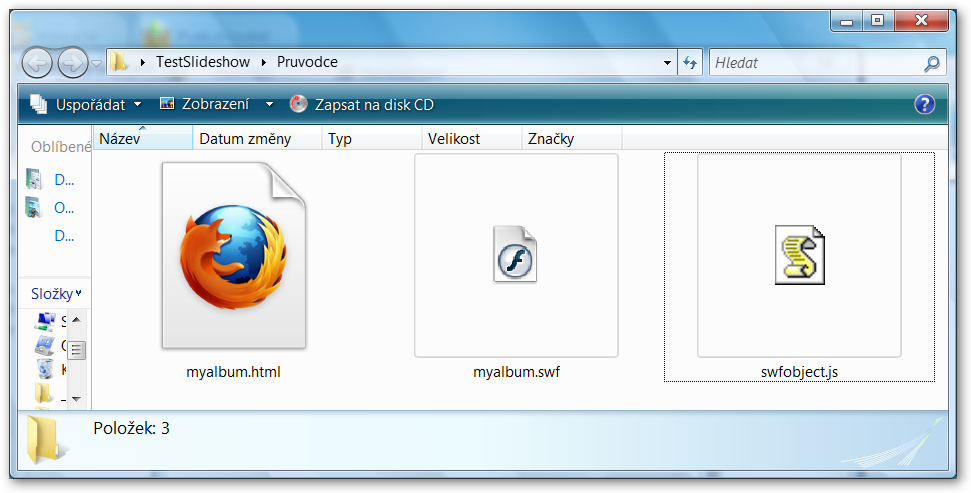Open recent pages dropdown next to Forward
Viewport: 971px width, 493px height.
[x=97, y=63]
